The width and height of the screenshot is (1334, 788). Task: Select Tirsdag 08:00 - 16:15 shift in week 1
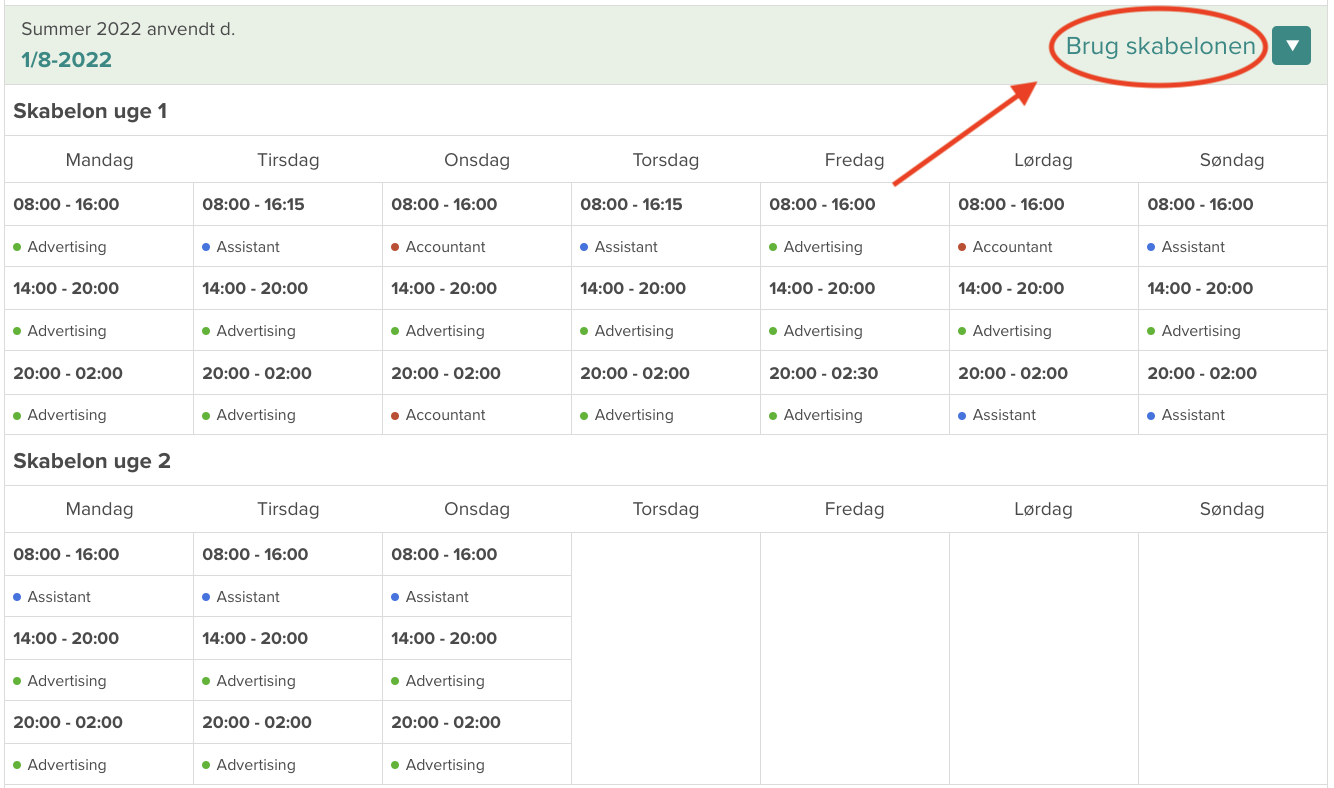(x=253, y=204)
